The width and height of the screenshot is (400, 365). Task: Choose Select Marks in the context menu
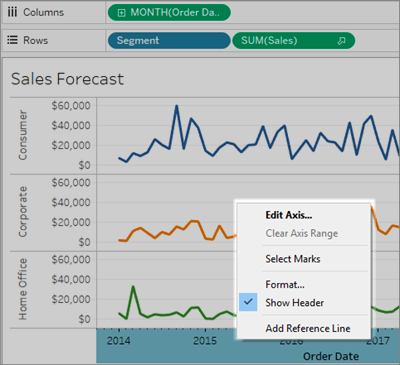[x=293, y=259]
